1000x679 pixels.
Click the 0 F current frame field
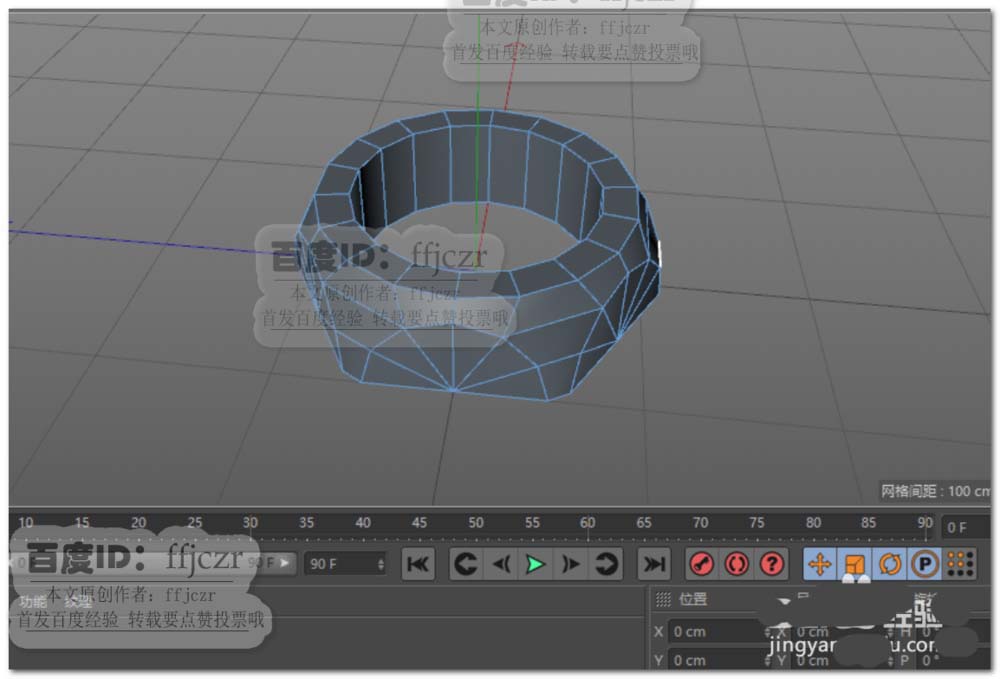tap(965, 527)
